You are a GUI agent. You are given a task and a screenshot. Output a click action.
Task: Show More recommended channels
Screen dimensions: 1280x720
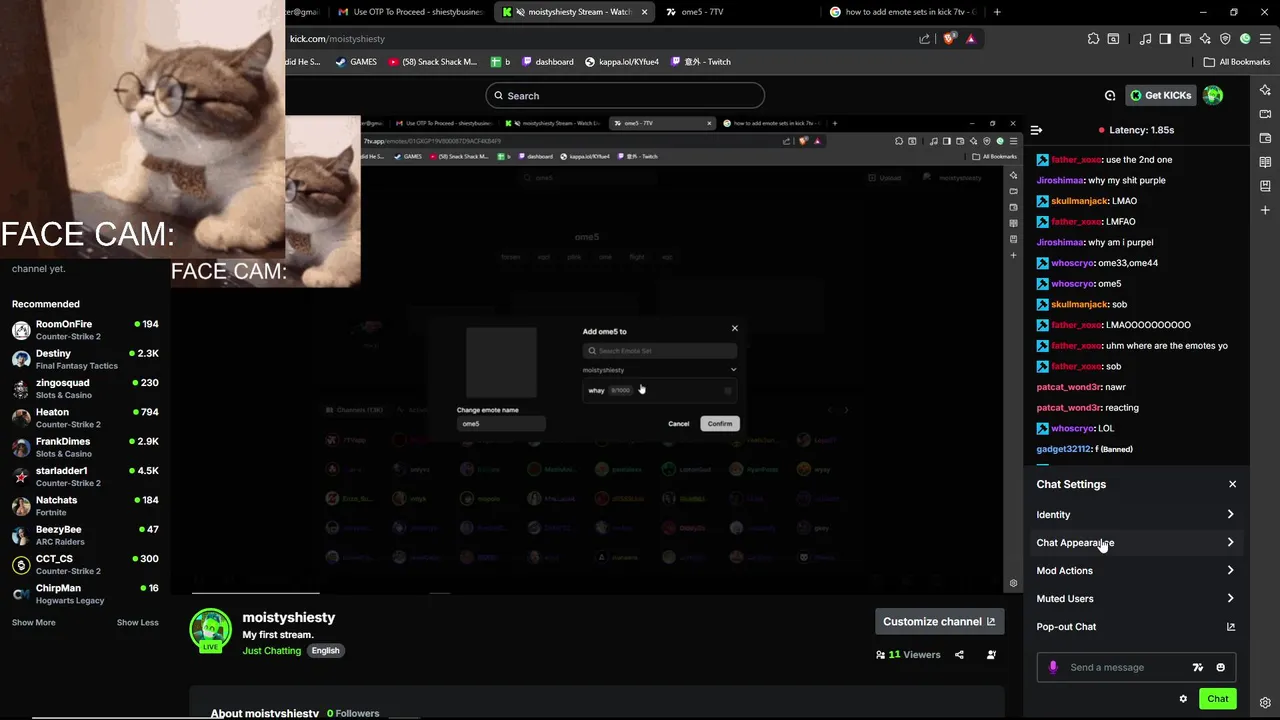[34, 623]
